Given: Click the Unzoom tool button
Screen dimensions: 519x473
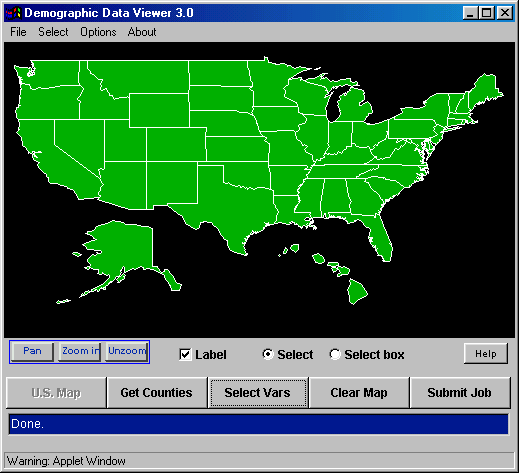Looking at the screenshot, I should tap(127, 351).
